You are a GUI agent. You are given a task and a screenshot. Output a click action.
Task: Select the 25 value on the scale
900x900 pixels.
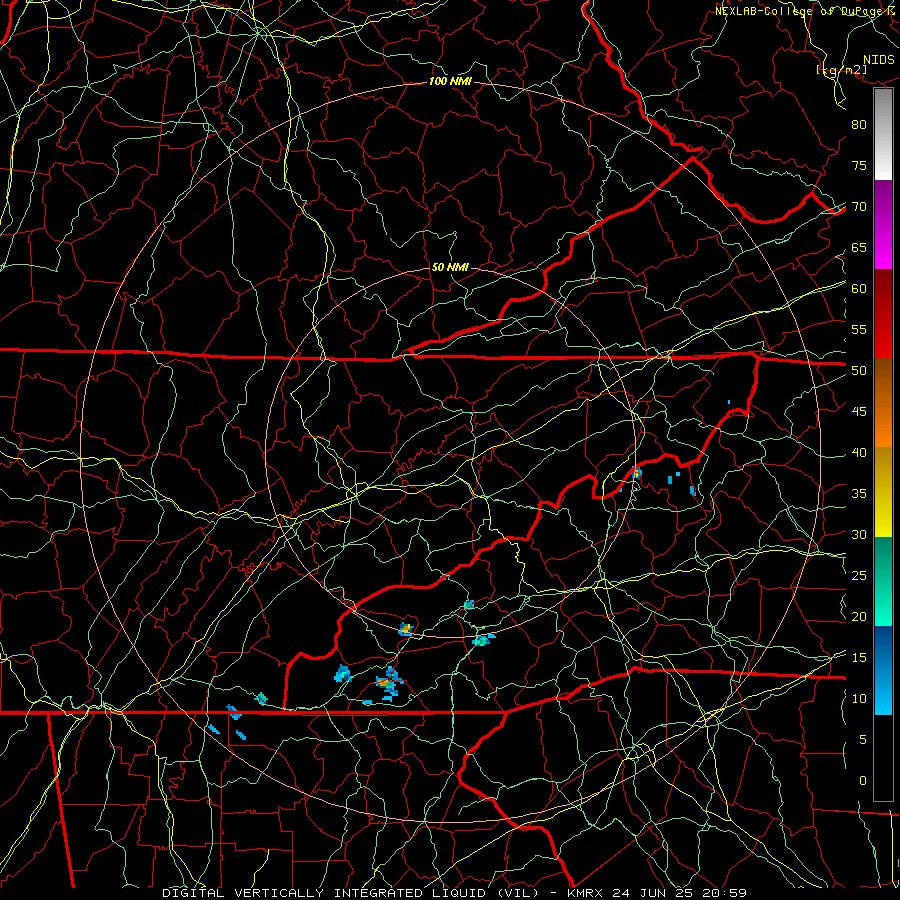click(859, 576)
